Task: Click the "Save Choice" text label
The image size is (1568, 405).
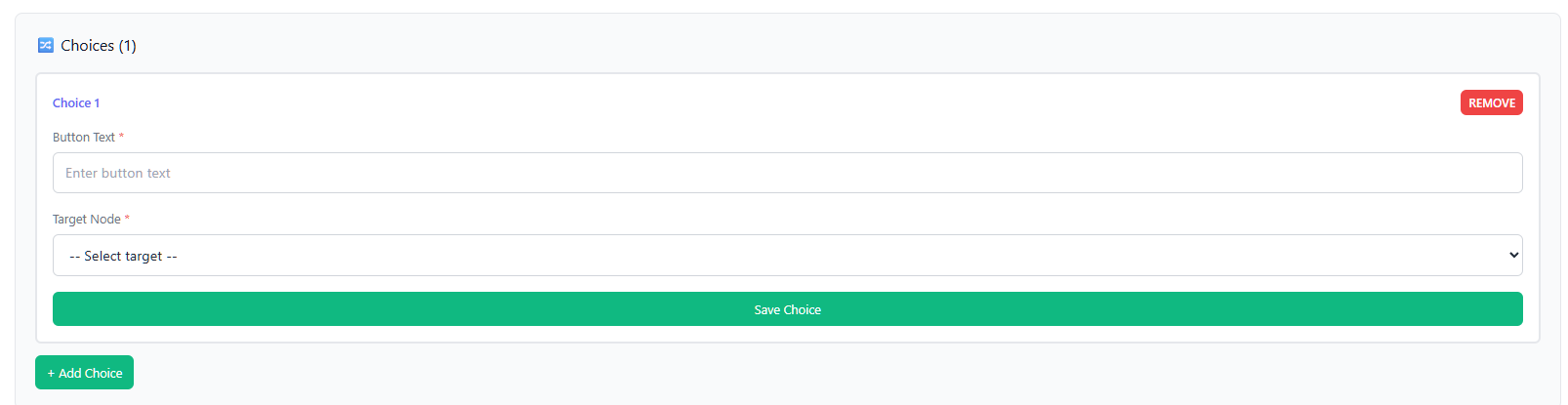Action: [787, 309]
